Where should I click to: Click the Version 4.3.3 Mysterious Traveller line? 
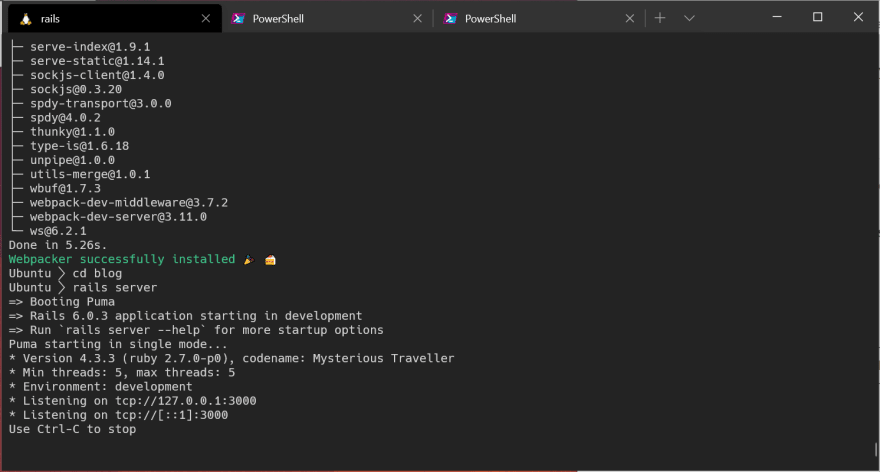coord(232,358)
